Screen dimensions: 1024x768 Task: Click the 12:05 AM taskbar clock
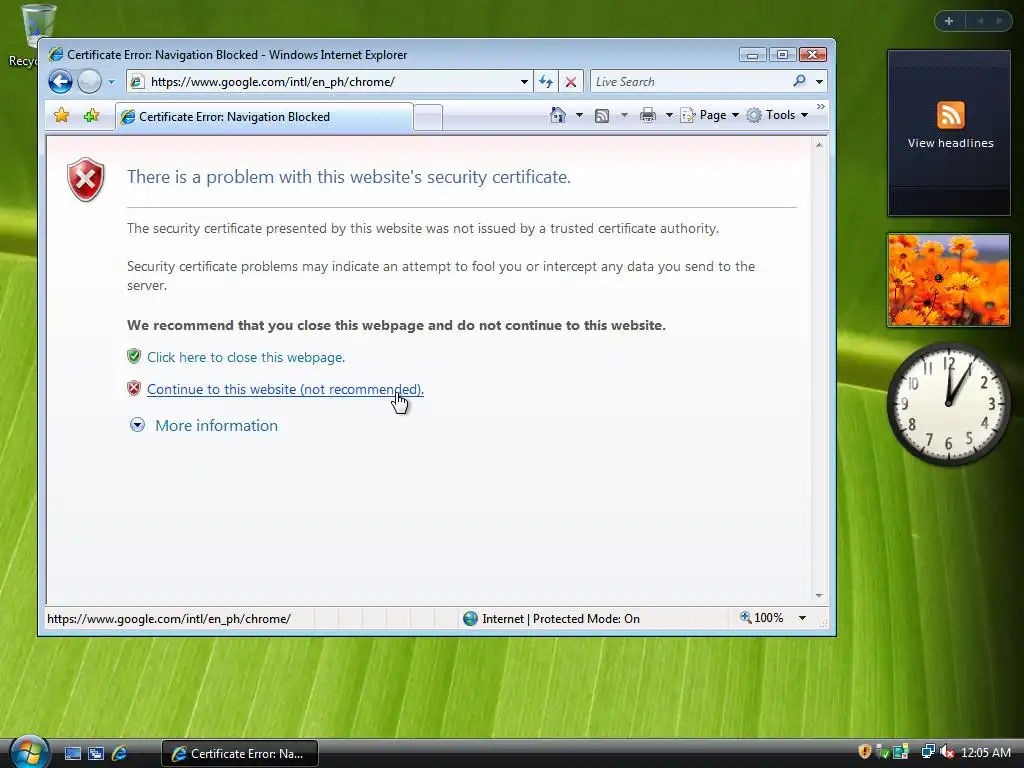pos(986,753)
